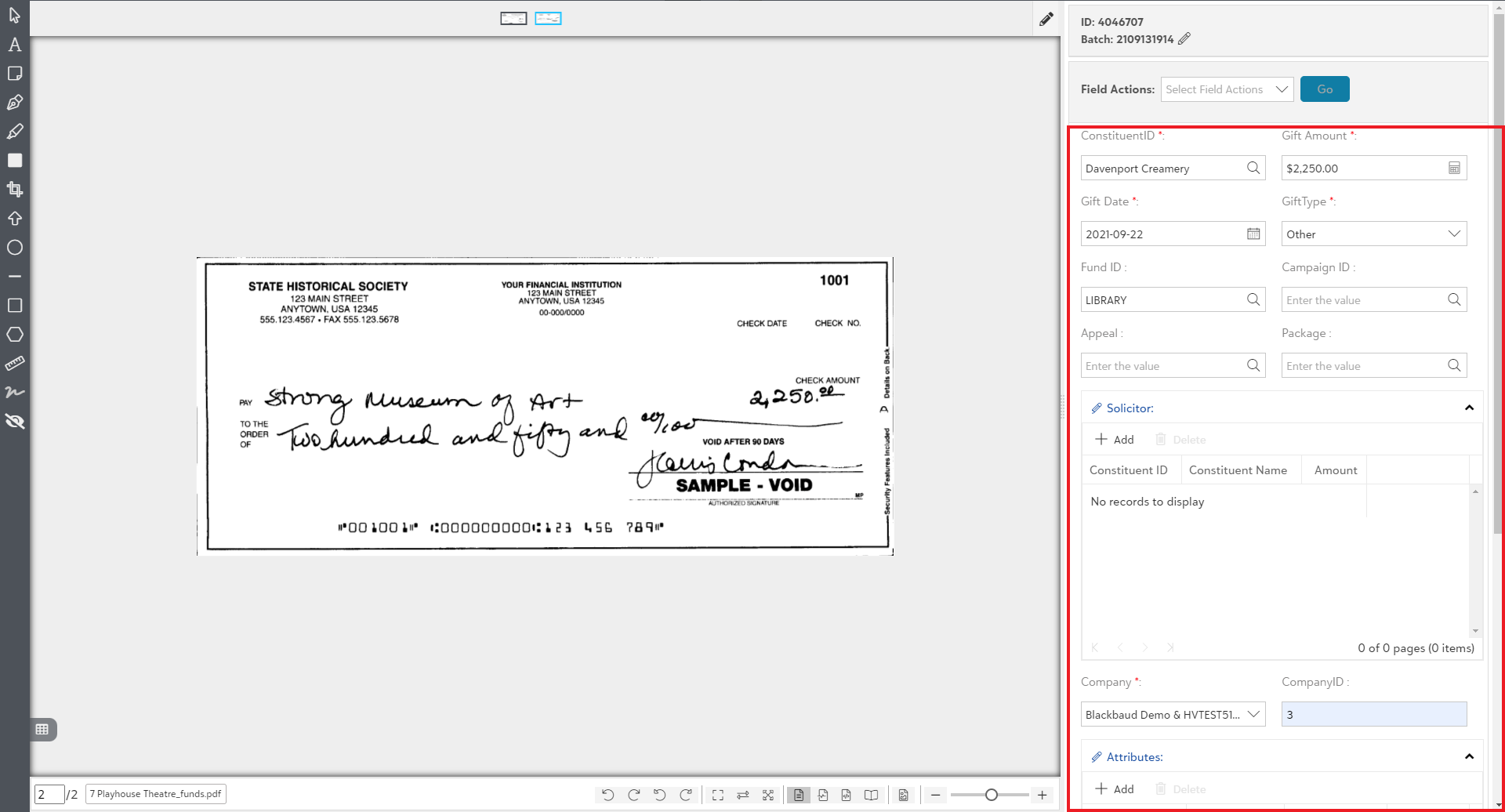Toggle annotation visibility eye icon
The height and width of the screenshot is (812, 1505).
click(14, 422)
